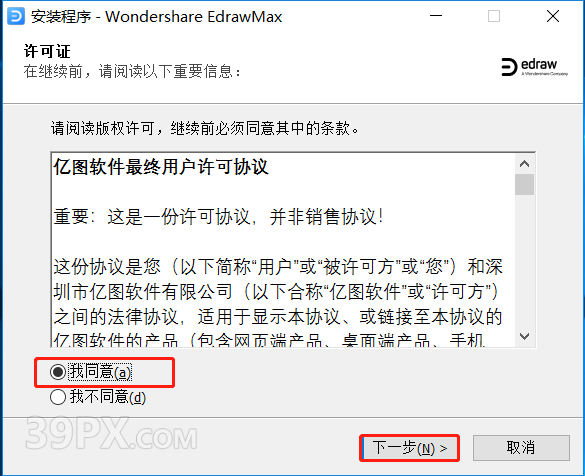This screenshot has width=585, height=476.
Task: Click inside the license agreement text box
Action: coord(284,250)
